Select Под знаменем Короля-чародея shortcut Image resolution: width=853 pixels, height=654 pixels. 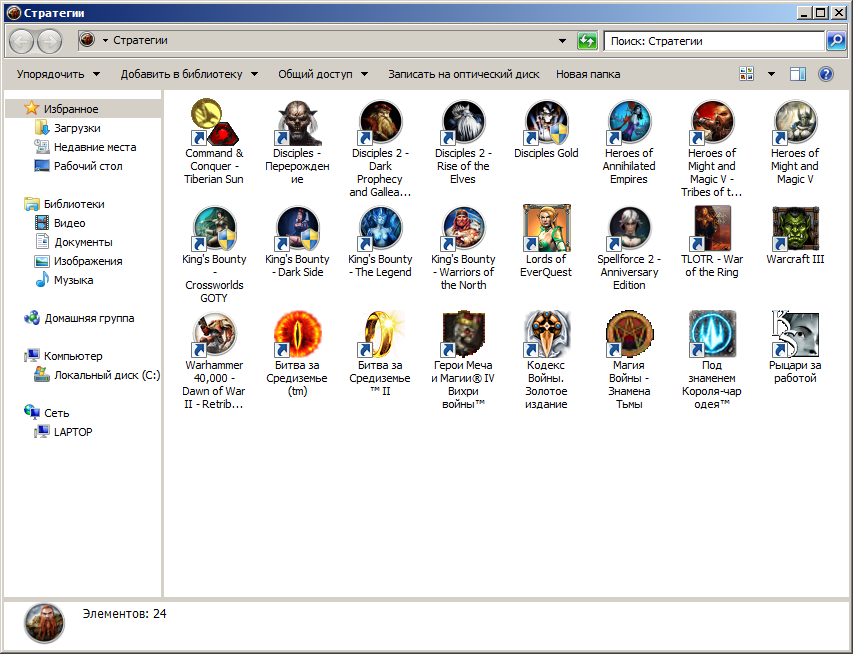click(x=712, y=335)
